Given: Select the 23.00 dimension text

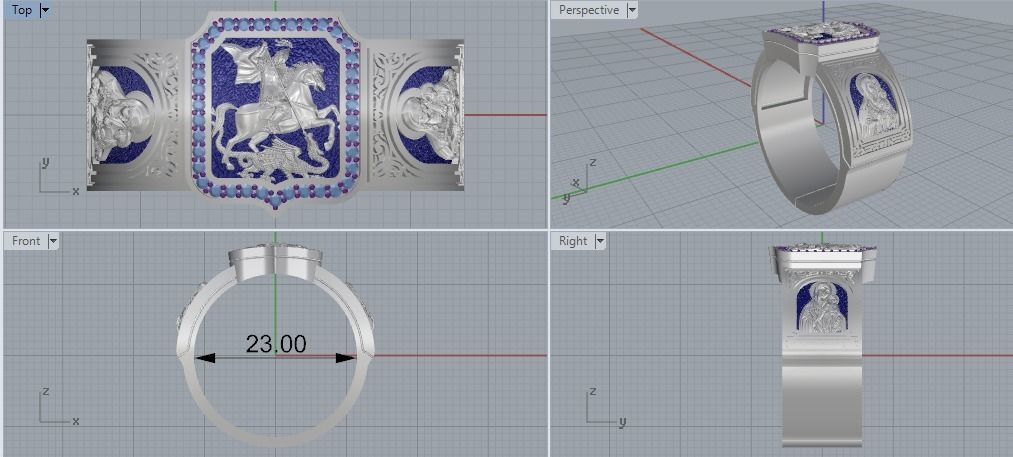Looking at the screenshot, I should [276, 344].
